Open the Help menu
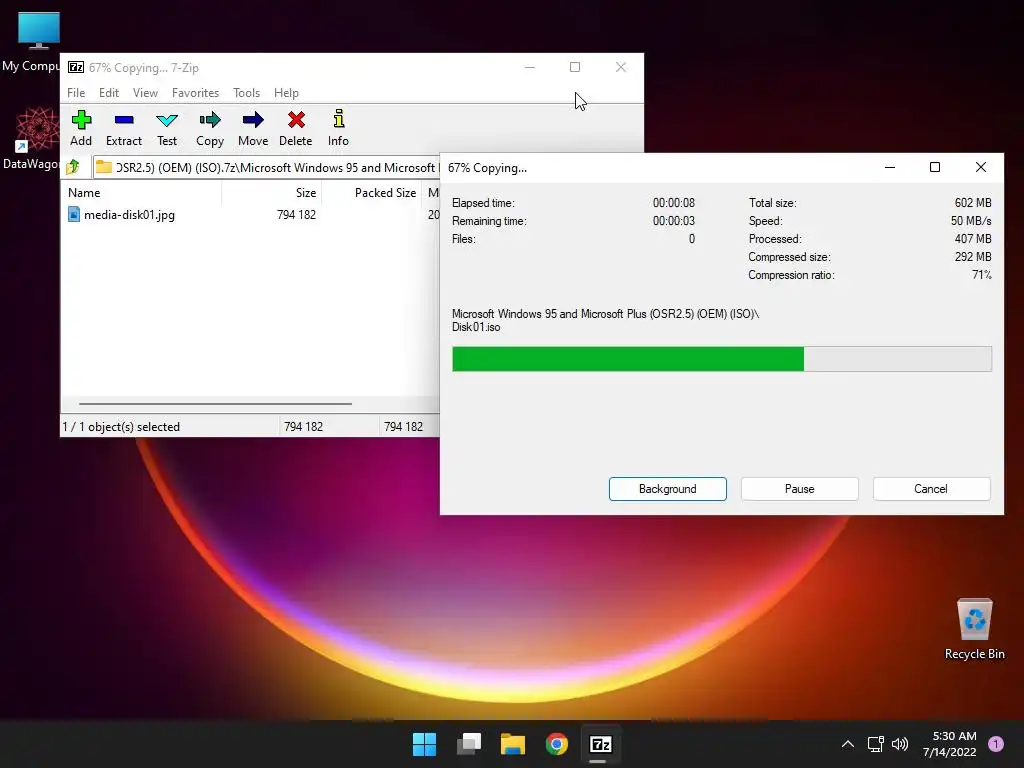This screenshot has width=1024, height=768. tap(286, 93)
